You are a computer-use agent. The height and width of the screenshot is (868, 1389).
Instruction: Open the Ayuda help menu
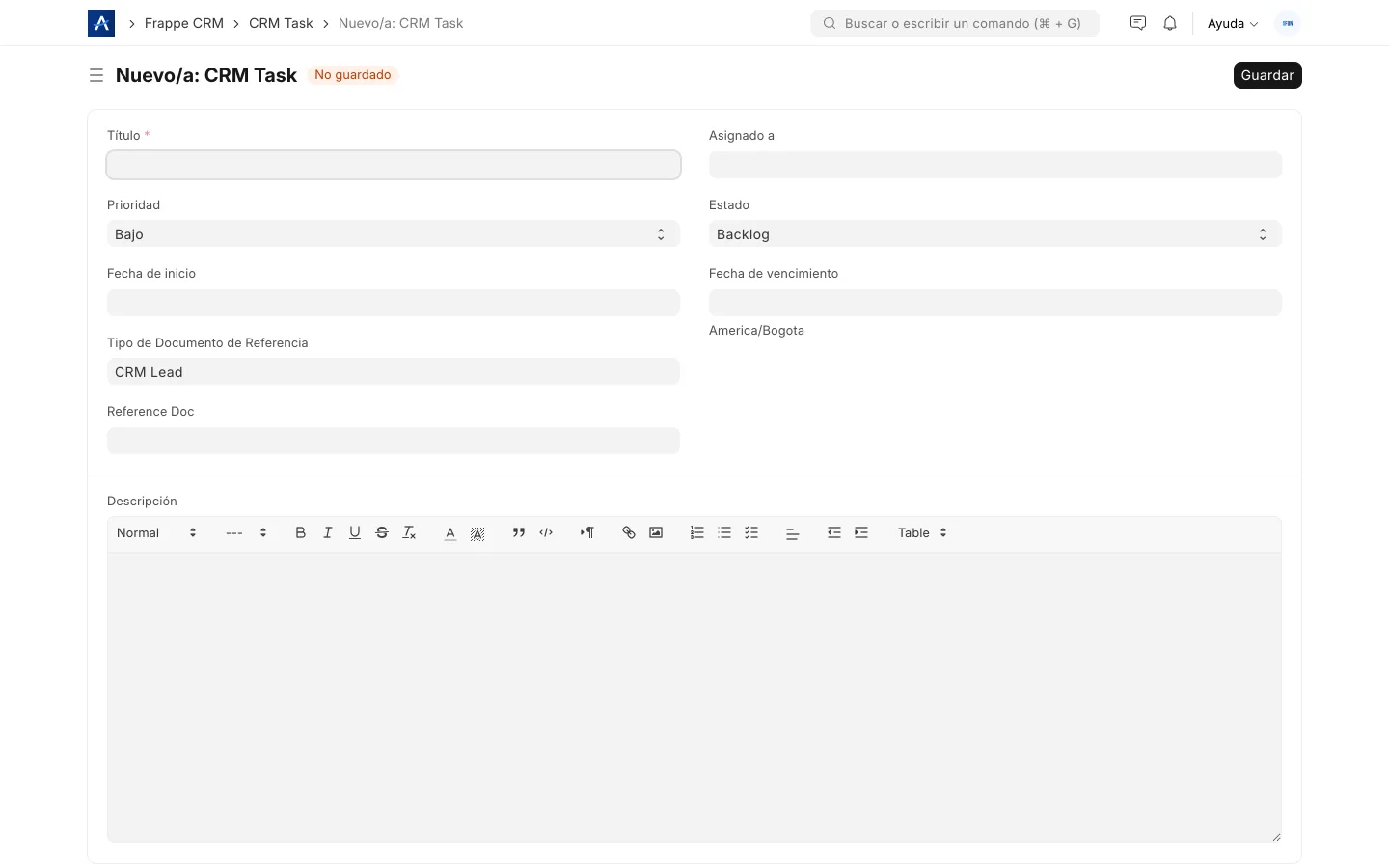tap(1233, 23)
